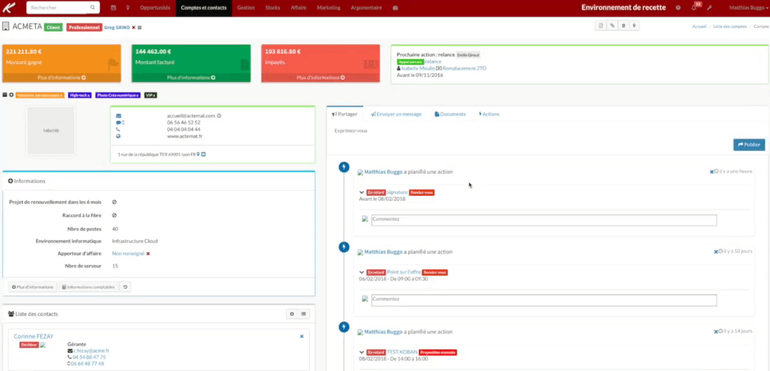
Task: Switch to the Partager tab
Action: pos(345,114)
